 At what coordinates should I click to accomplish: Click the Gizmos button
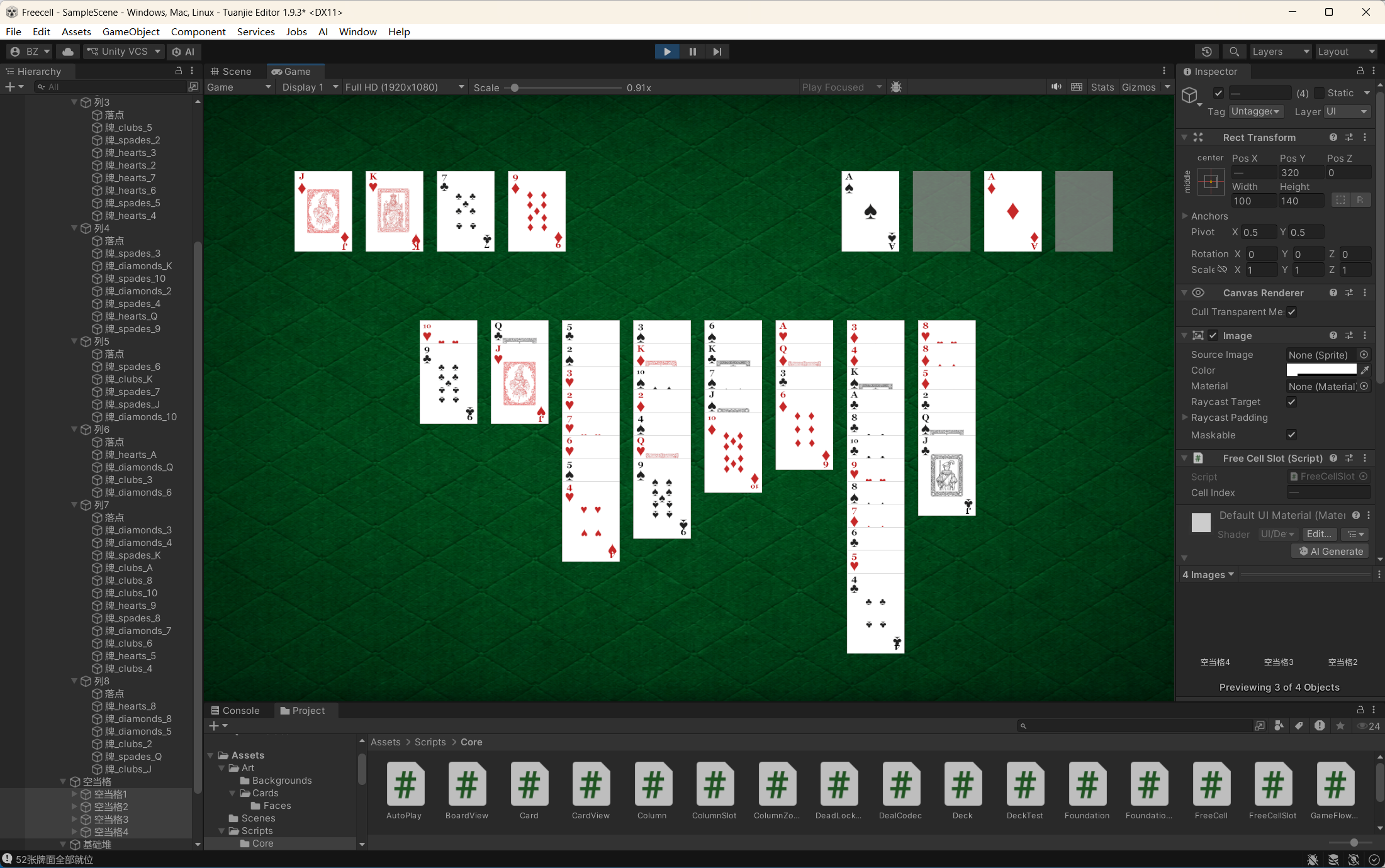click(1138, 87)
